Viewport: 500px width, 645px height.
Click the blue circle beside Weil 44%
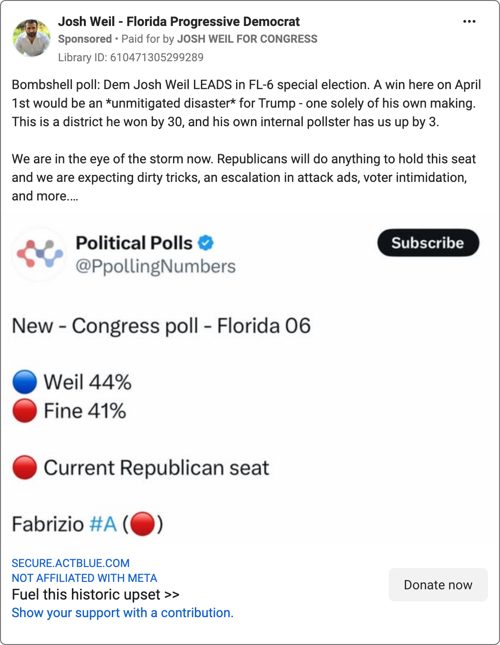click(x=25, y=382)
